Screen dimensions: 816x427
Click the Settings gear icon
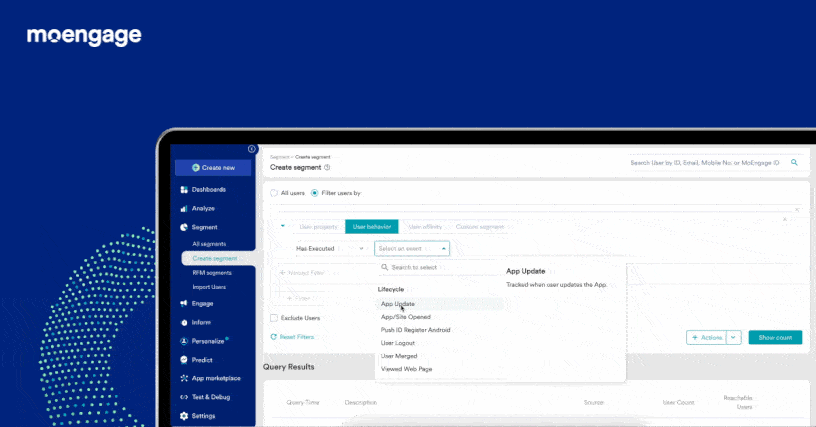(x=184, y=416)
